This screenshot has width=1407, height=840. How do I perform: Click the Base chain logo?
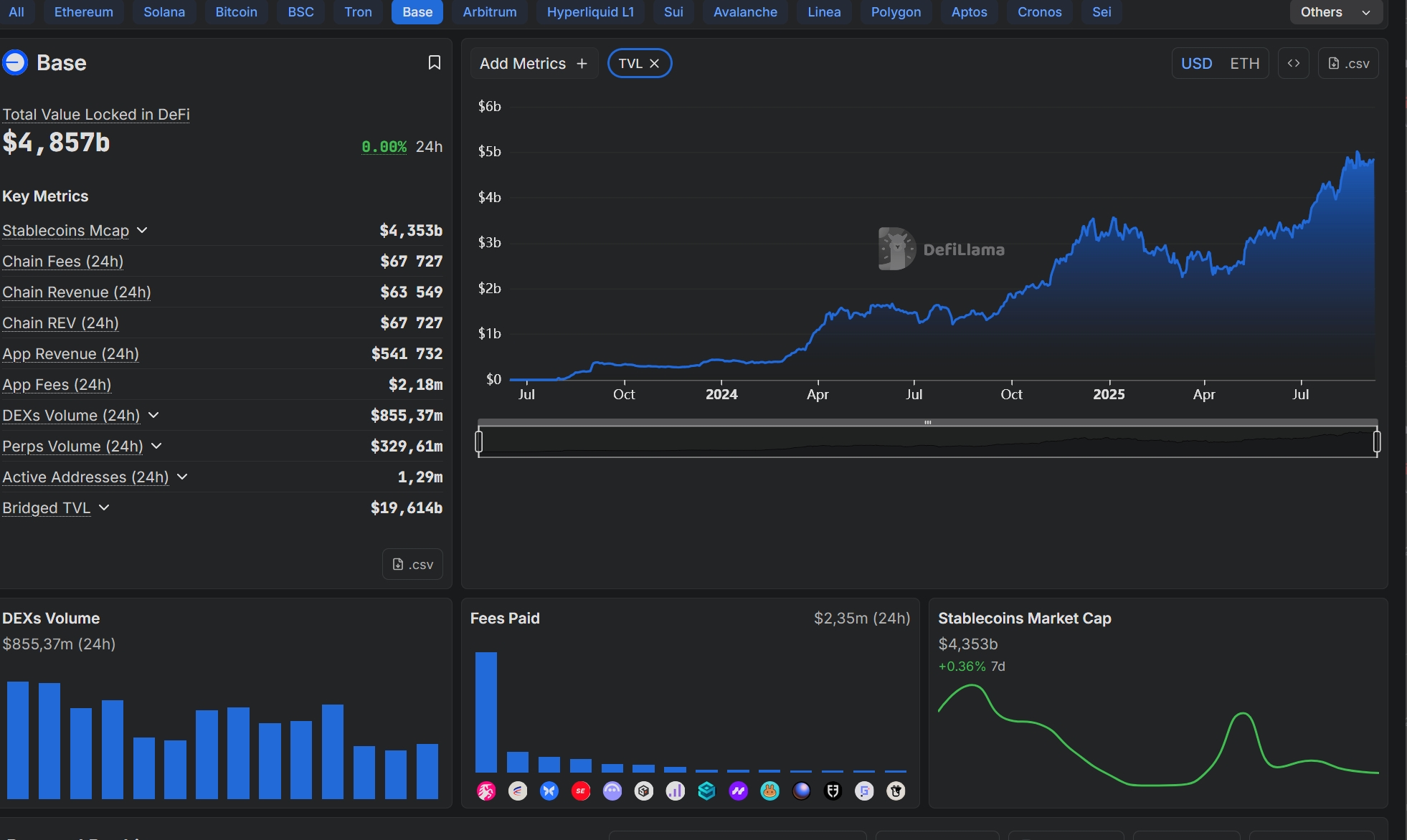(14, 63)
